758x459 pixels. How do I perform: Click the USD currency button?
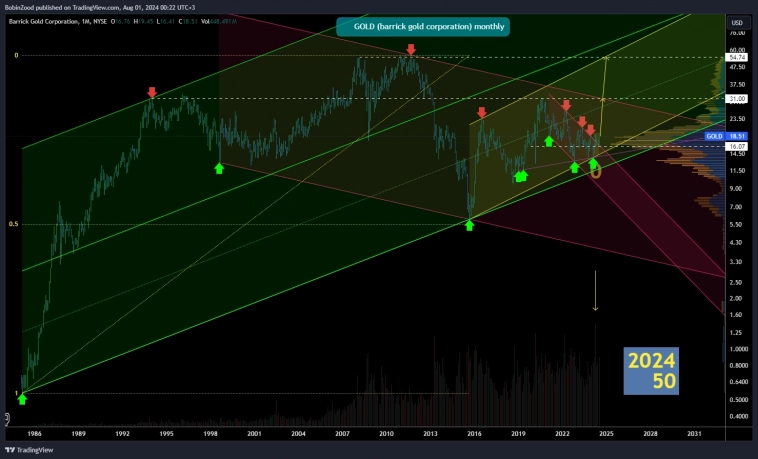737,23
